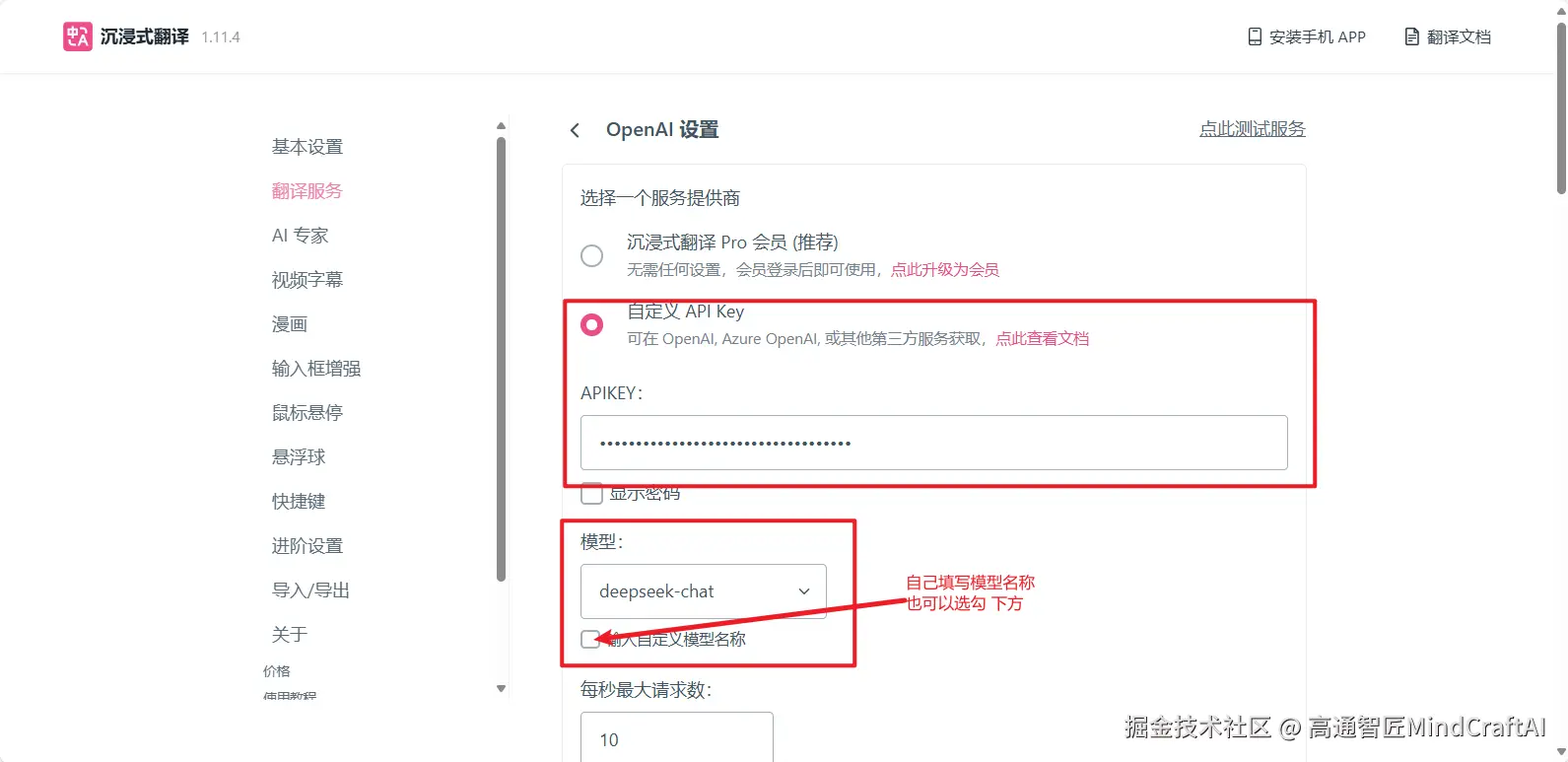Select the 自定义 API Key radio option

pyautogui.click(x=591, y=324)
